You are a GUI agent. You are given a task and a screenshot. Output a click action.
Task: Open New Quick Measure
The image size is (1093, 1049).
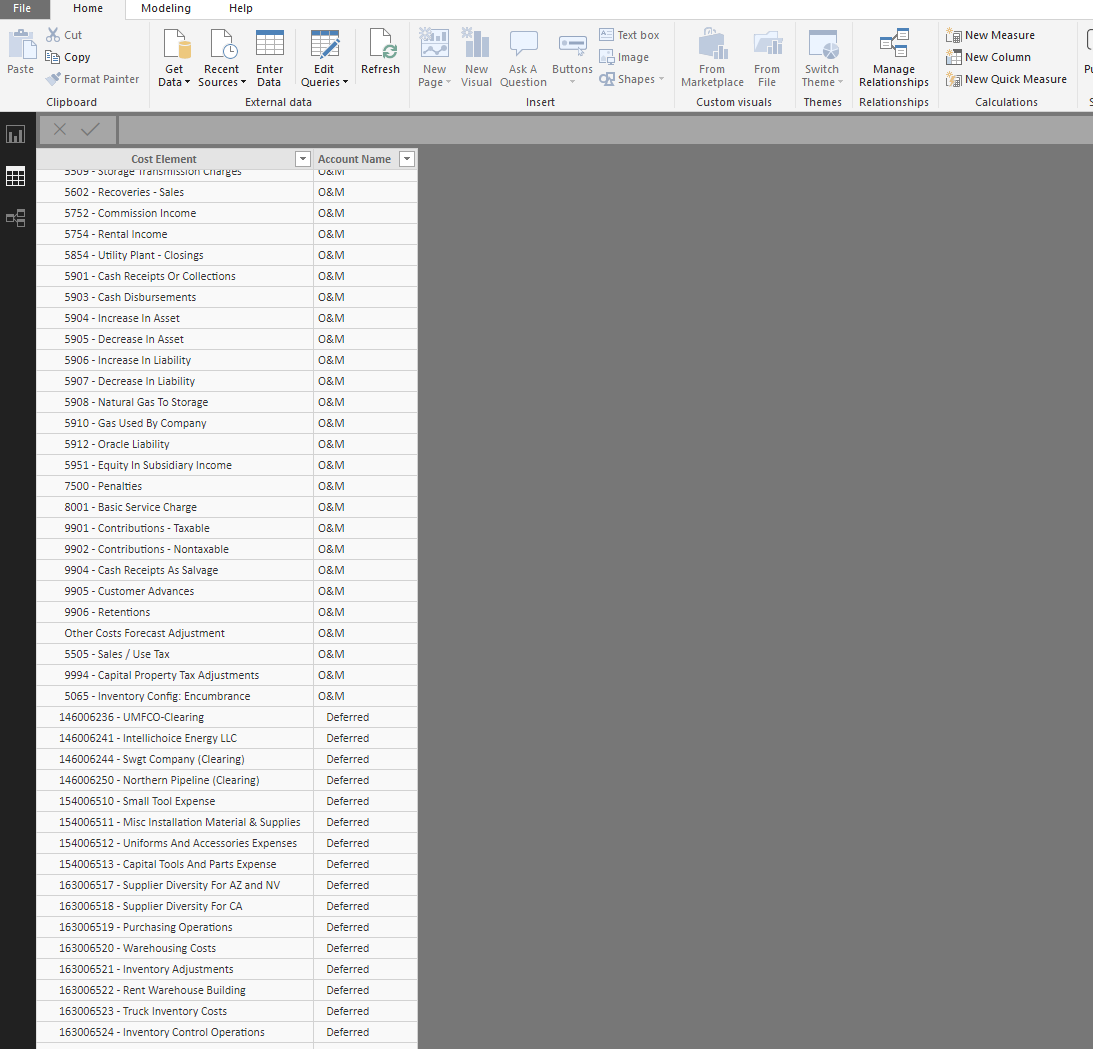coord(1007,79)
